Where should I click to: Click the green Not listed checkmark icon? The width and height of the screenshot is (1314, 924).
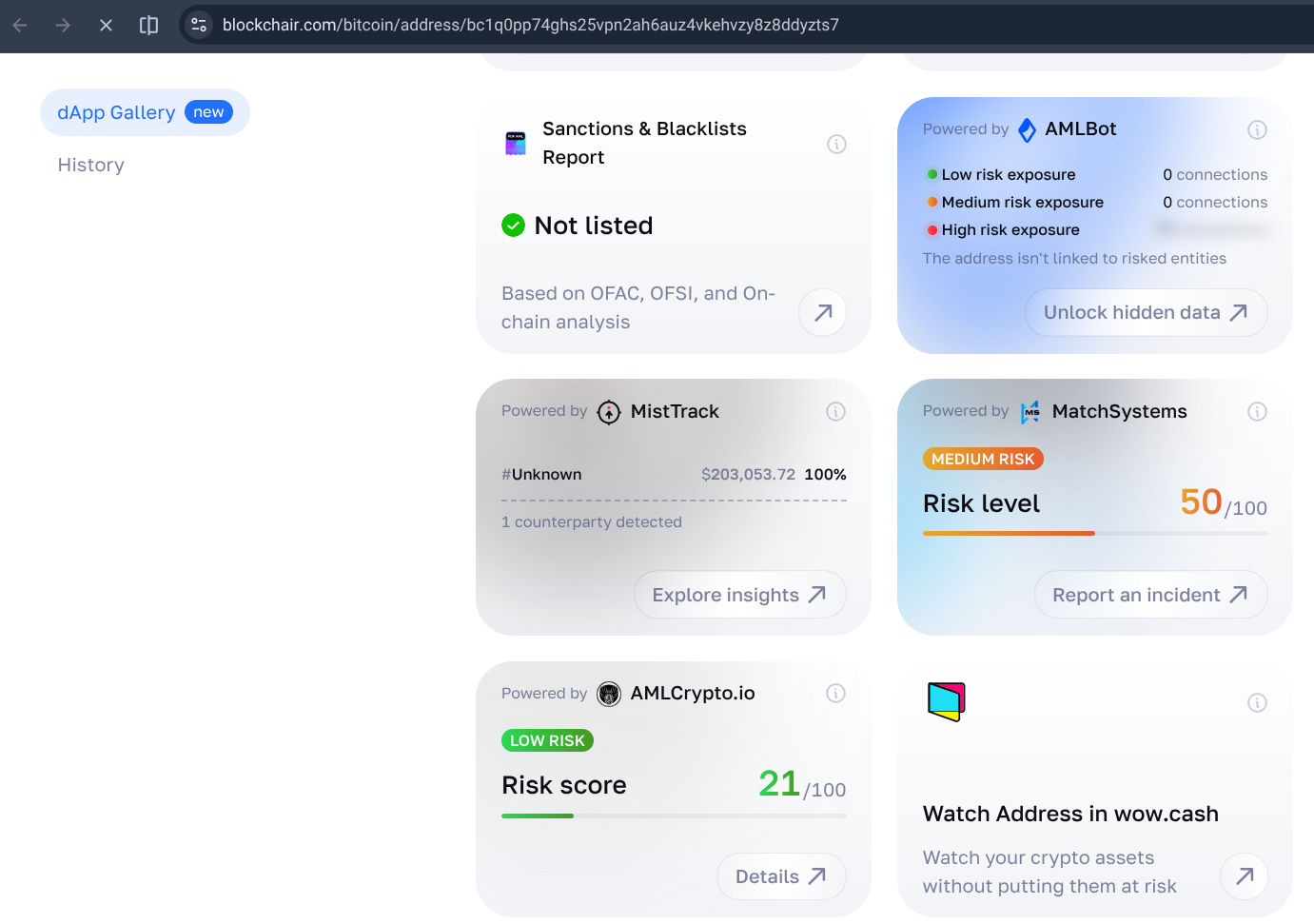513,226
